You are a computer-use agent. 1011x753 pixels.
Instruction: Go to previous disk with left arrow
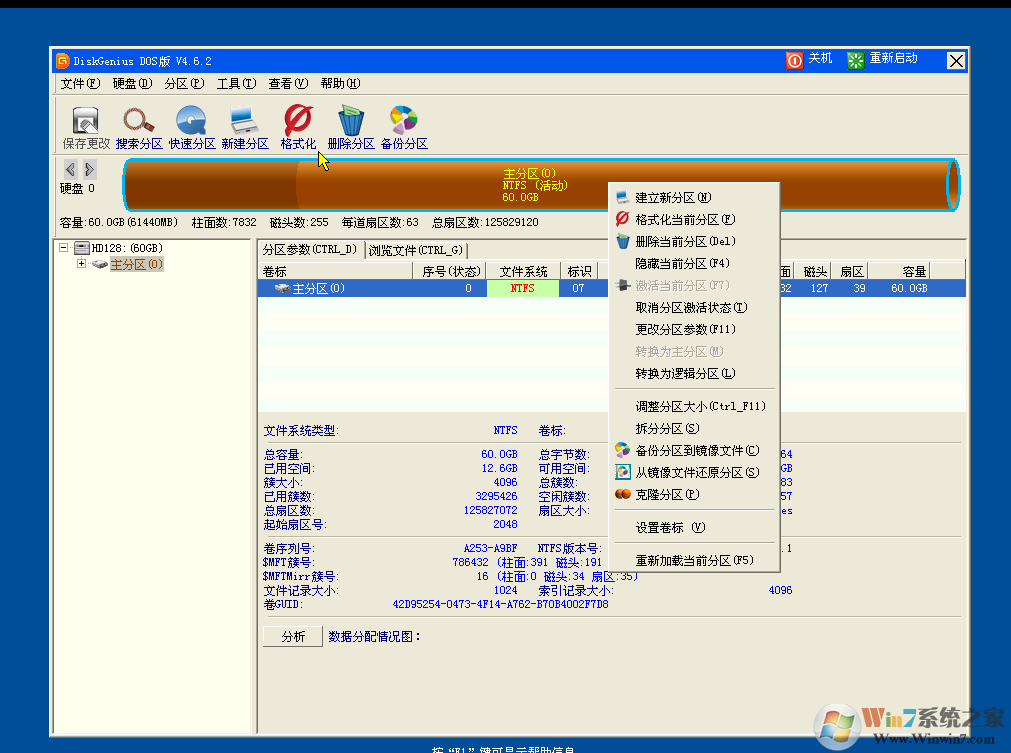pyautogui.click(x=70, y=169)
